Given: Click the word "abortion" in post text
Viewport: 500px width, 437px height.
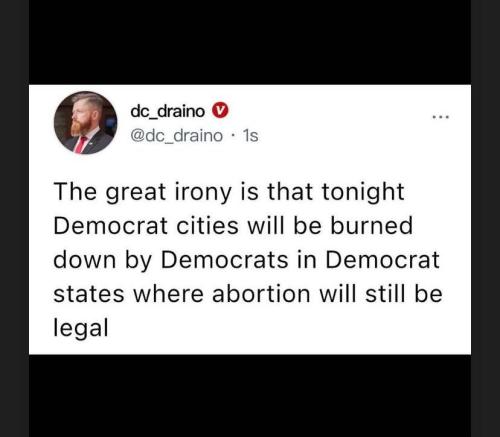Looking at the screenshot, I should (x=261, y=294).
